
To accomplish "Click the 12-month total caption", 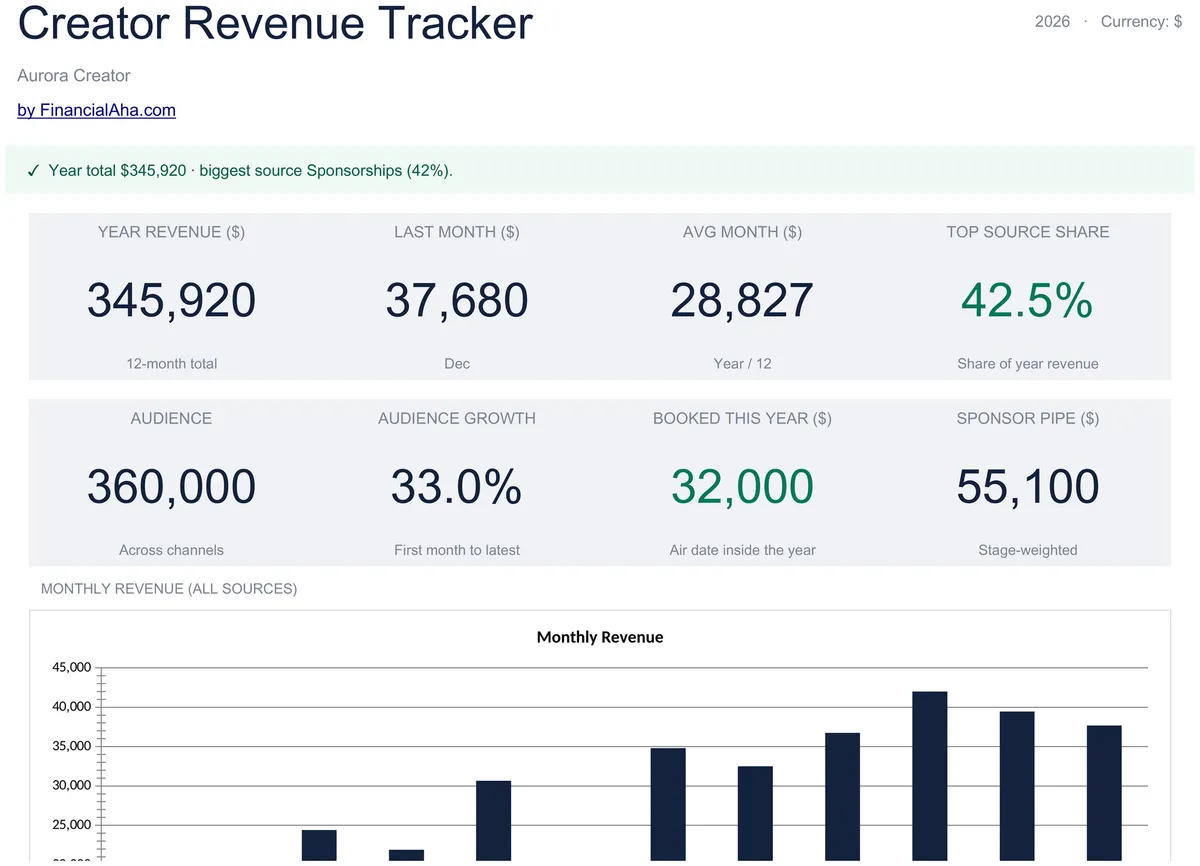I will coord(171,364).
